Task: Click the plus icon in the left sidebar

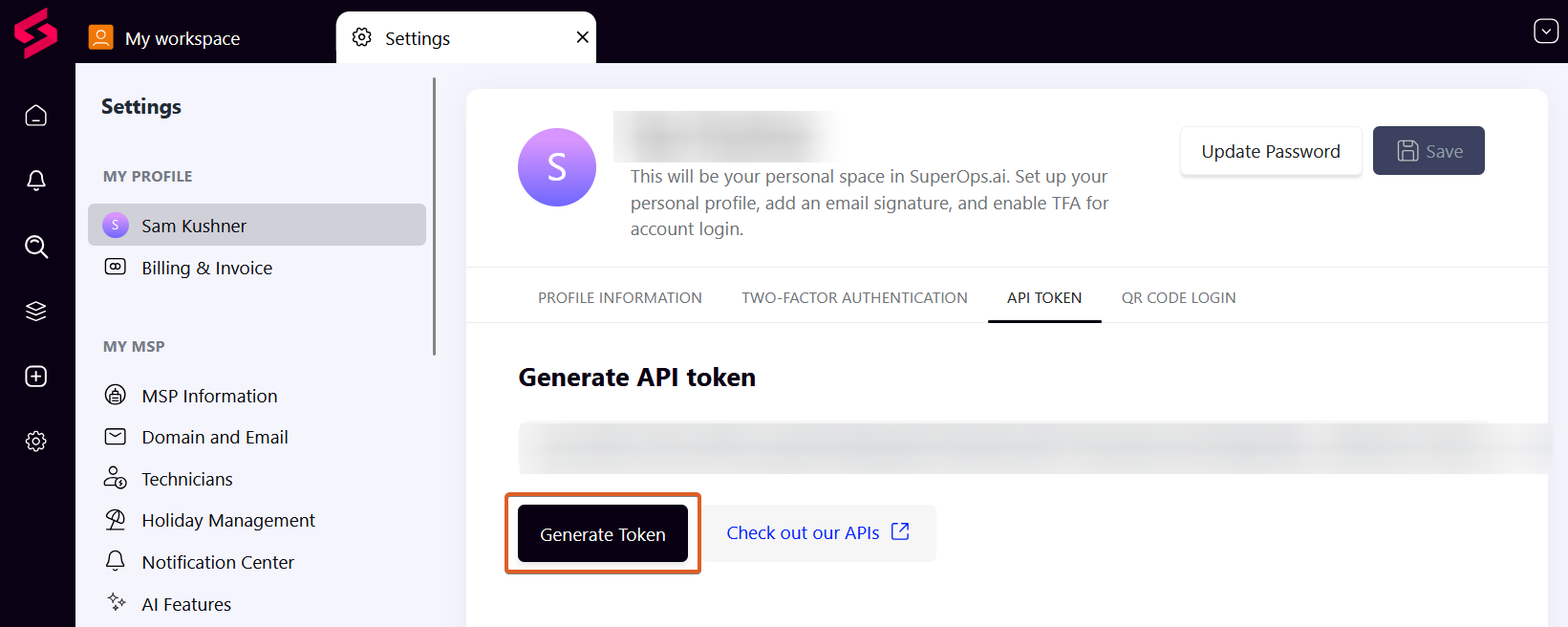Action: (x=35, y=376)
